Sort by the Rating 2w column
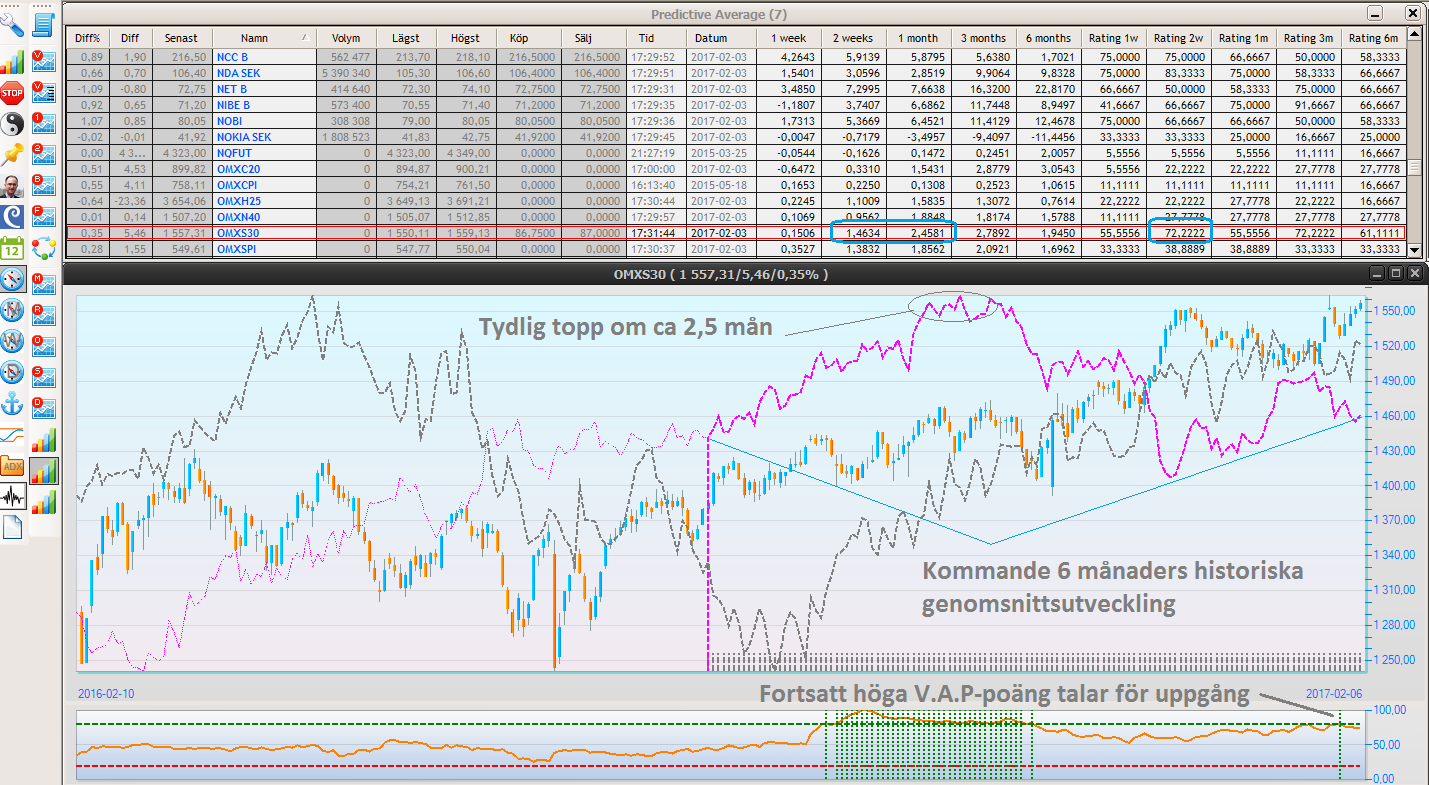 [x=1178, y=37]
